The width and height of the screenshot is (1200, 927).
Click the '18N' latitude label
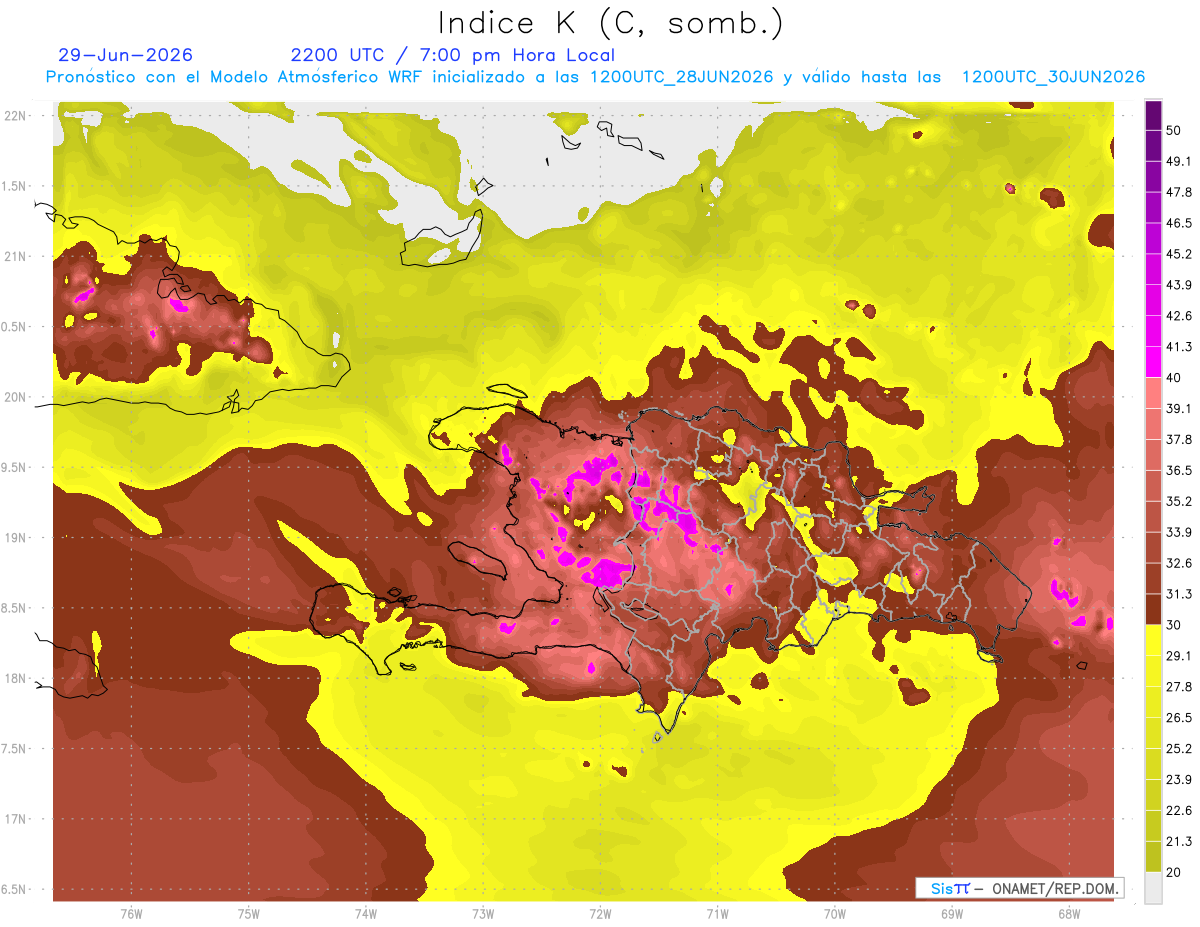[x=17, y=678]
